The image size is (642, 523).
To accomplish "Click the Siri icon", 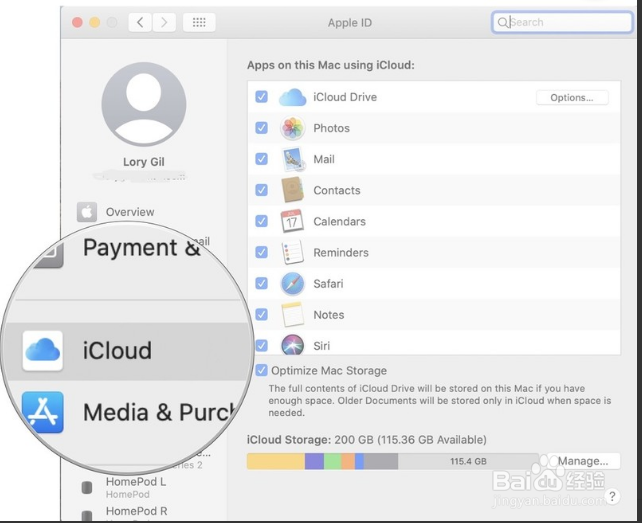I will [292, 344].
